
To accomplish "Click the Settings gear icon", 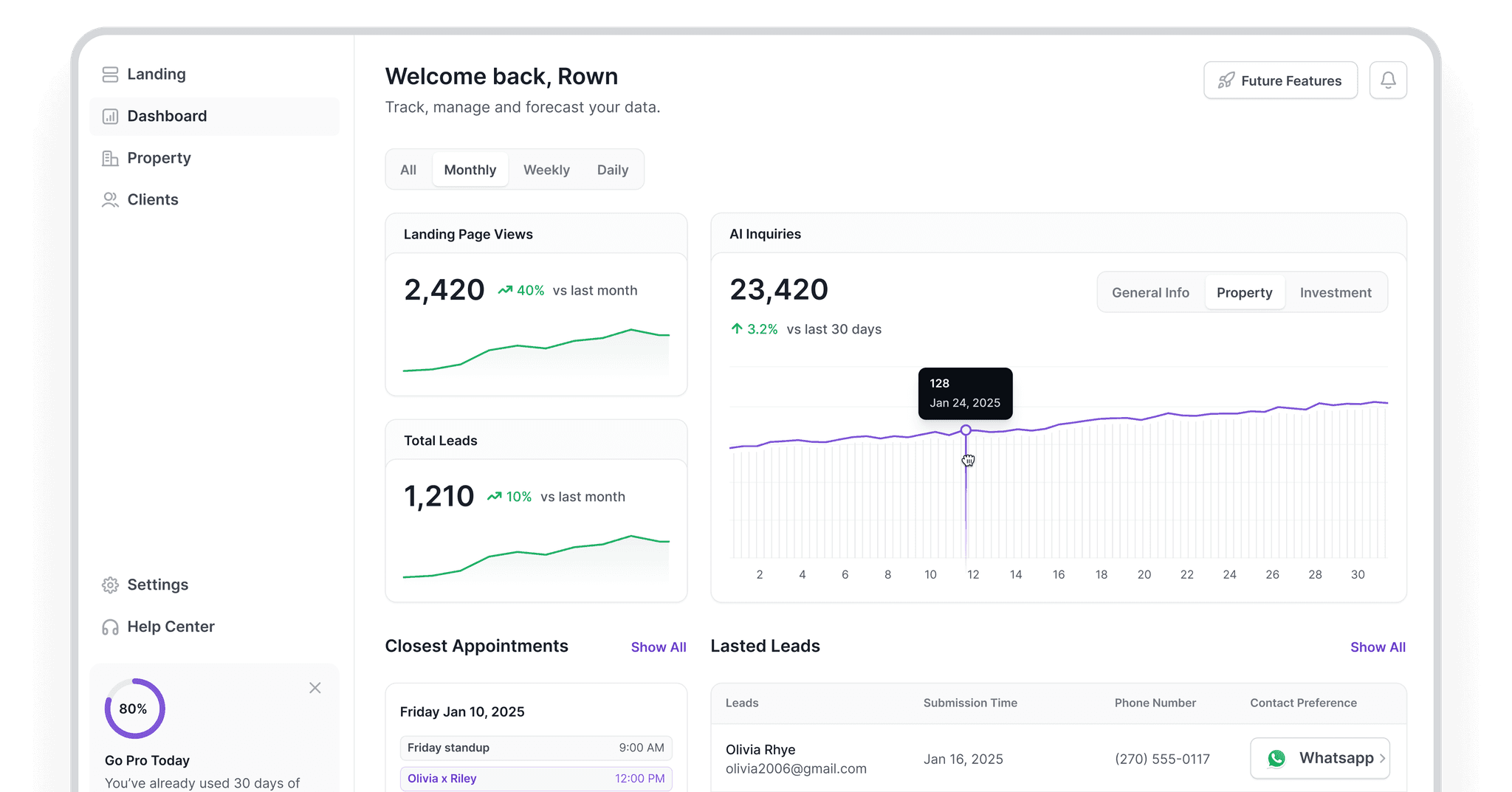I will pyautogui.click(x=110, y=585).
